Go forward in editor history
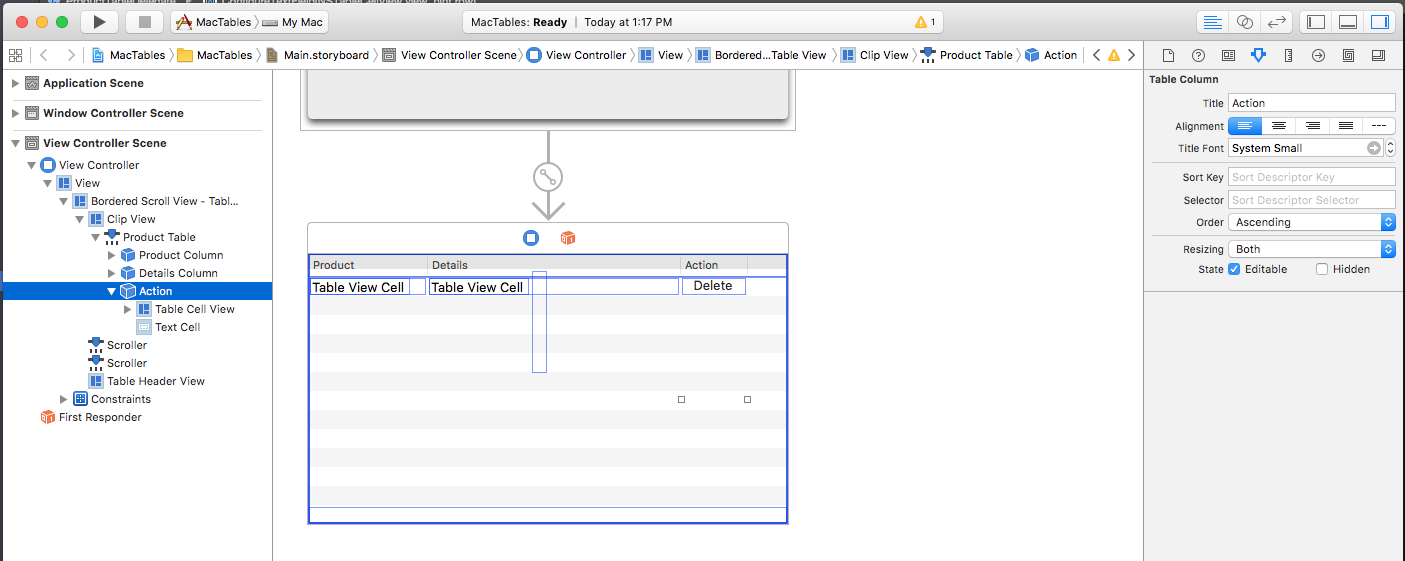Image resolution: width=1405 pixels, height=561 pixels. tap(71, 55)
